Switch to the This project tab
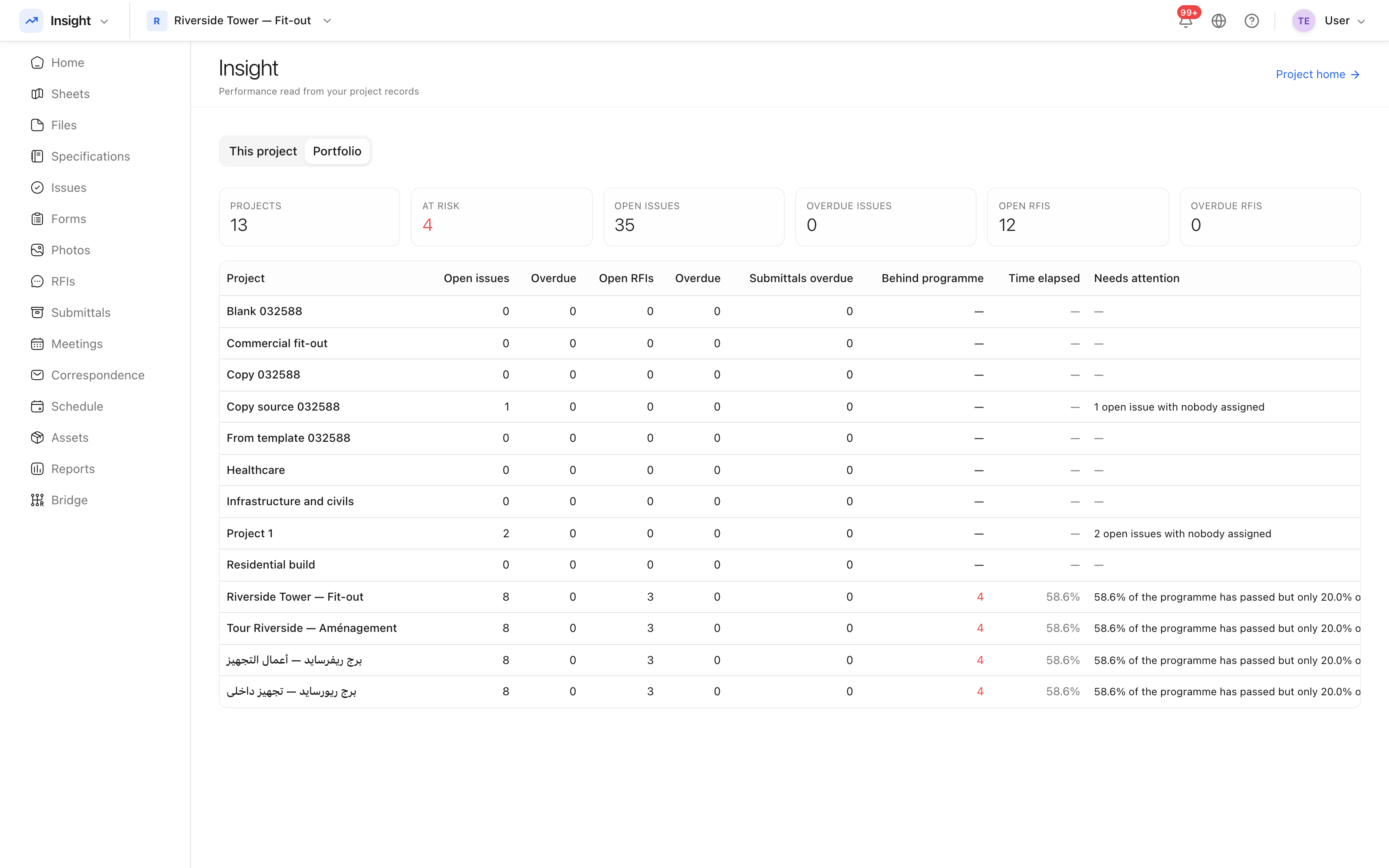Screen dimensions: 1389x868 pyautogui.click(x=263, y=151)
